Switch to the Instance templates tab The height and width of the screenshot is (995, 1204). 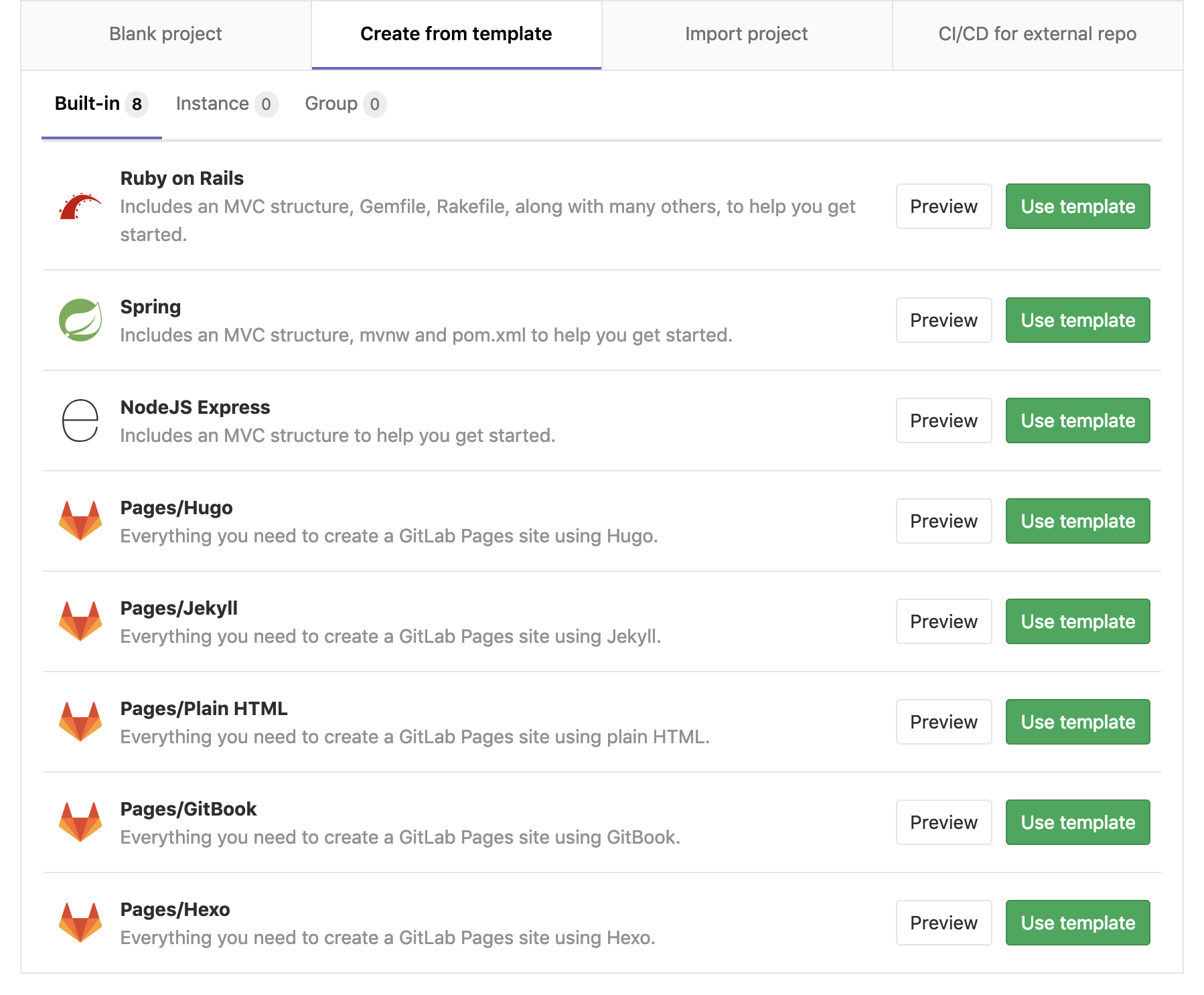[x=226, y=104]
